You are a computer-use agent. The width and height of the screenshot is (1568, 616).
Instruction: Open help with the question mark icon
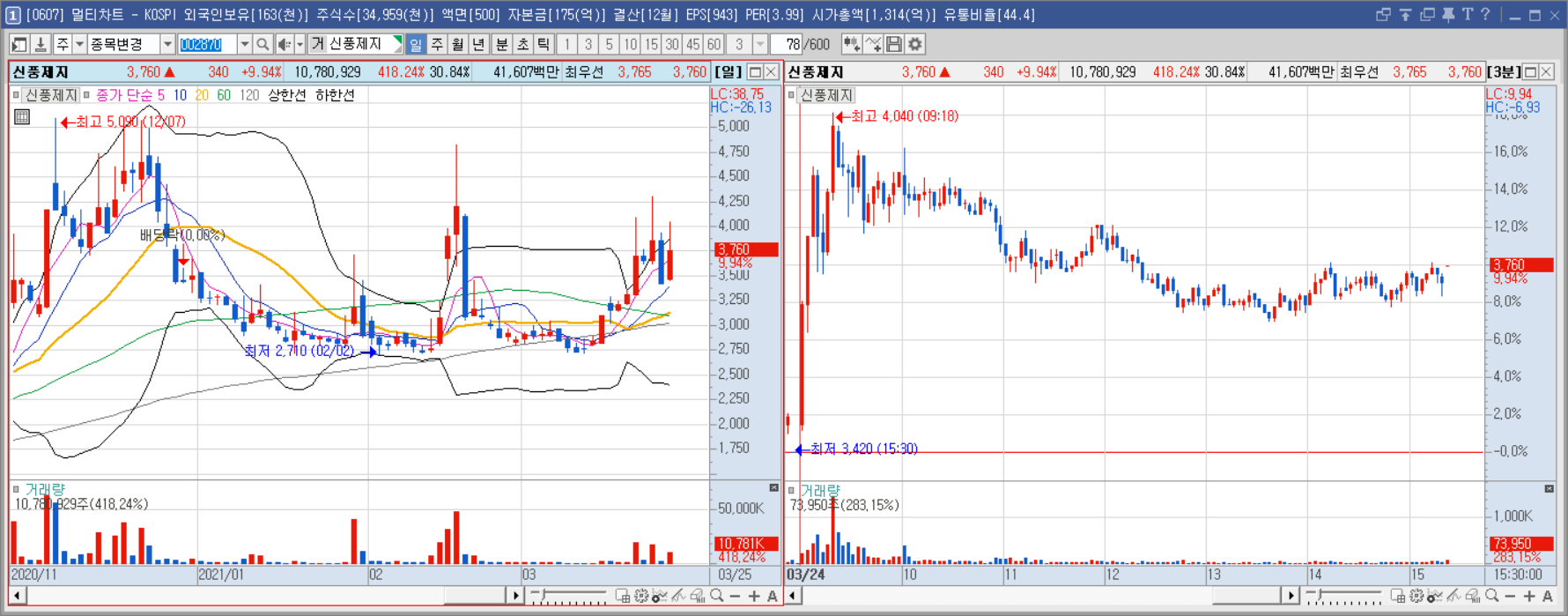tap(1485, 14)
